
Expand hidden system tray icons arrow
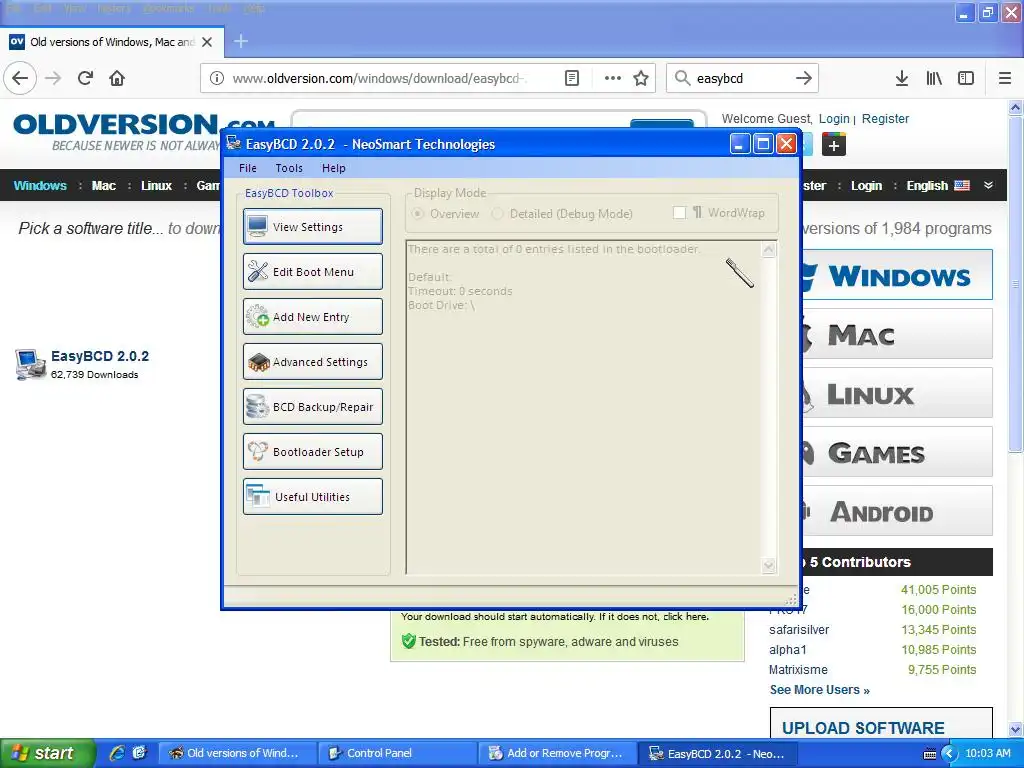pyautogui.click(x=949, y=754)
